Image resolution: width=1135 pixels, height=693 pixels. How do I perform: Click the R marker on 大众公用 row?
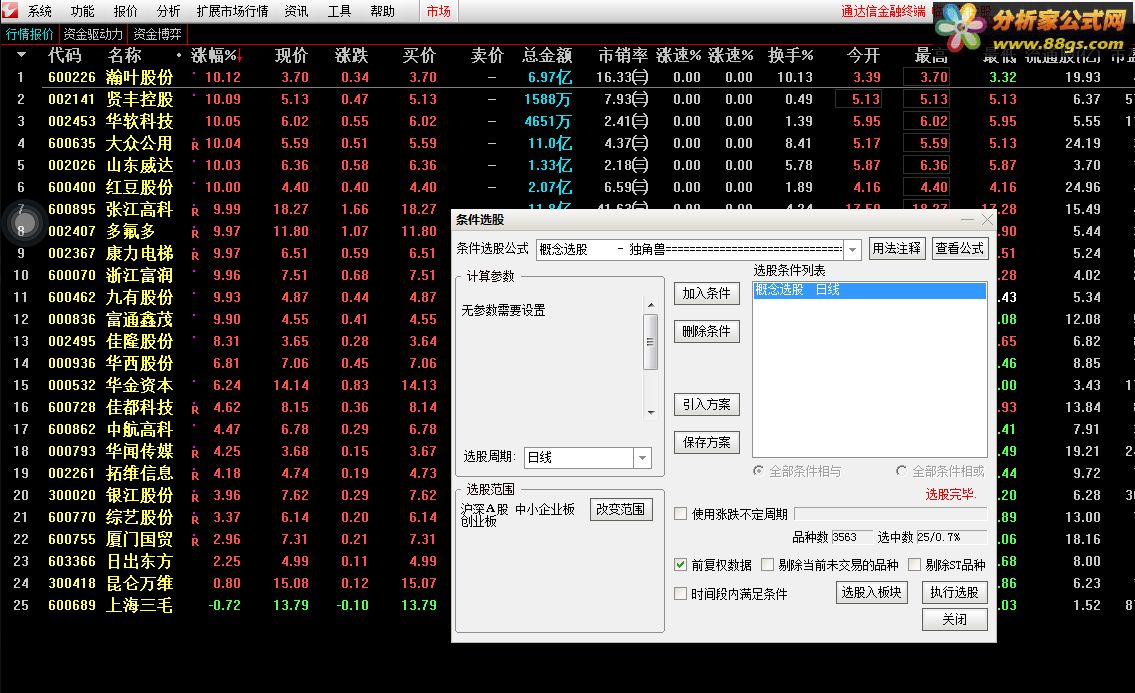[x=195, y=145]
